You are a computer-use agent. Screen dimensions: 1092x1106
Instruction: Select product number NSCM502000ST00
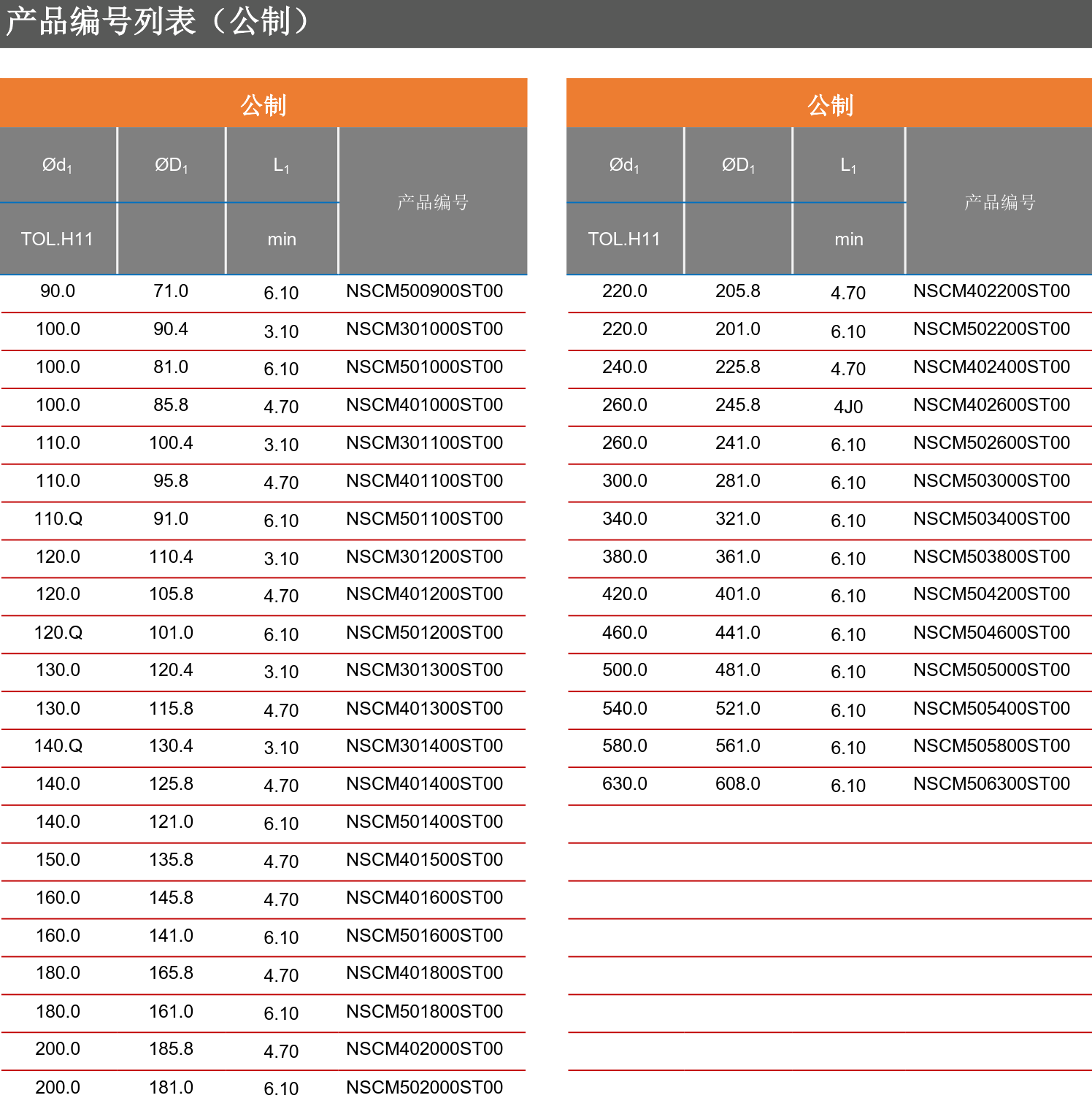[424, 1088]
